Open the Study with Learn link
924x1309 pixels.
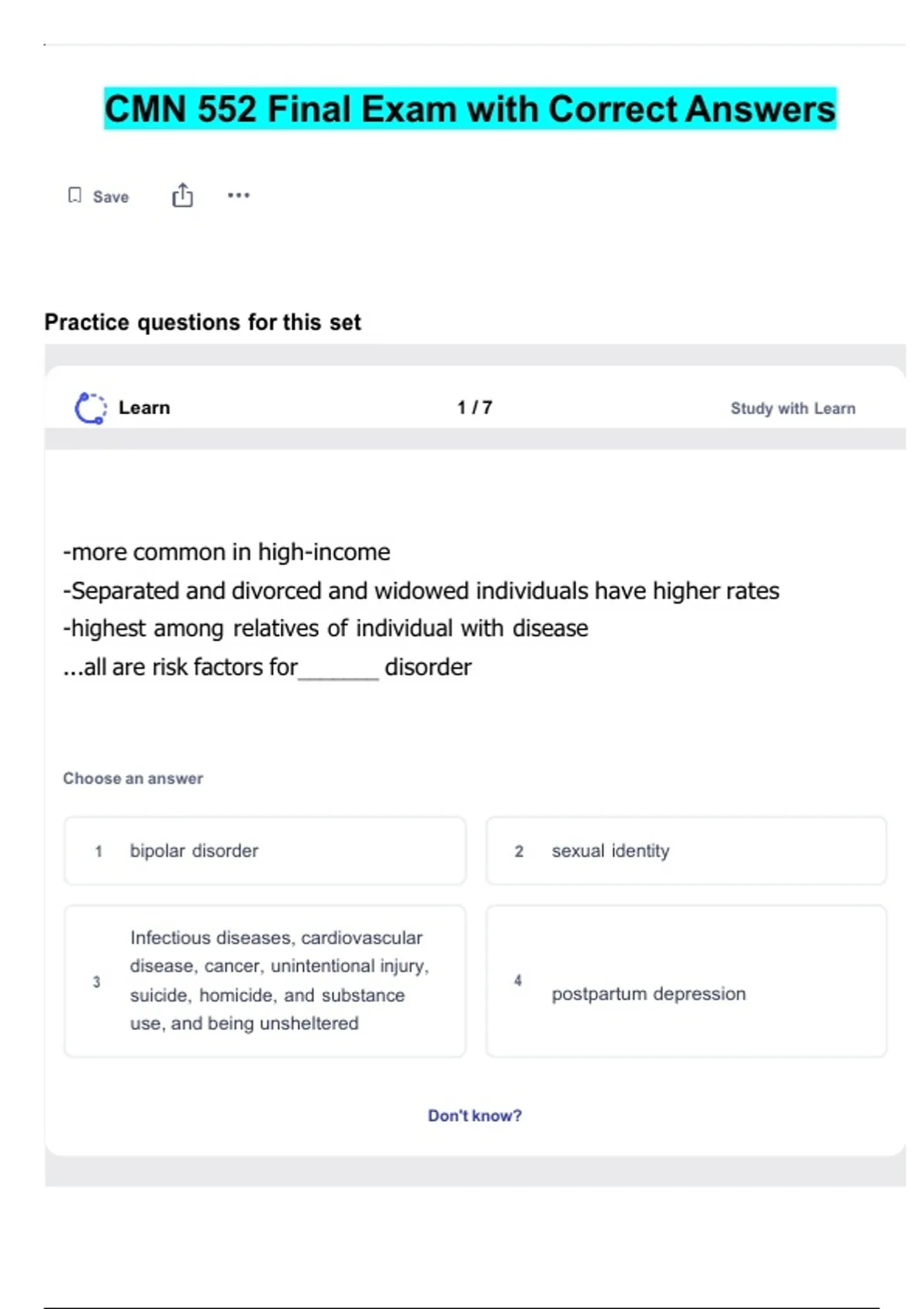click(x=792, y=408)
